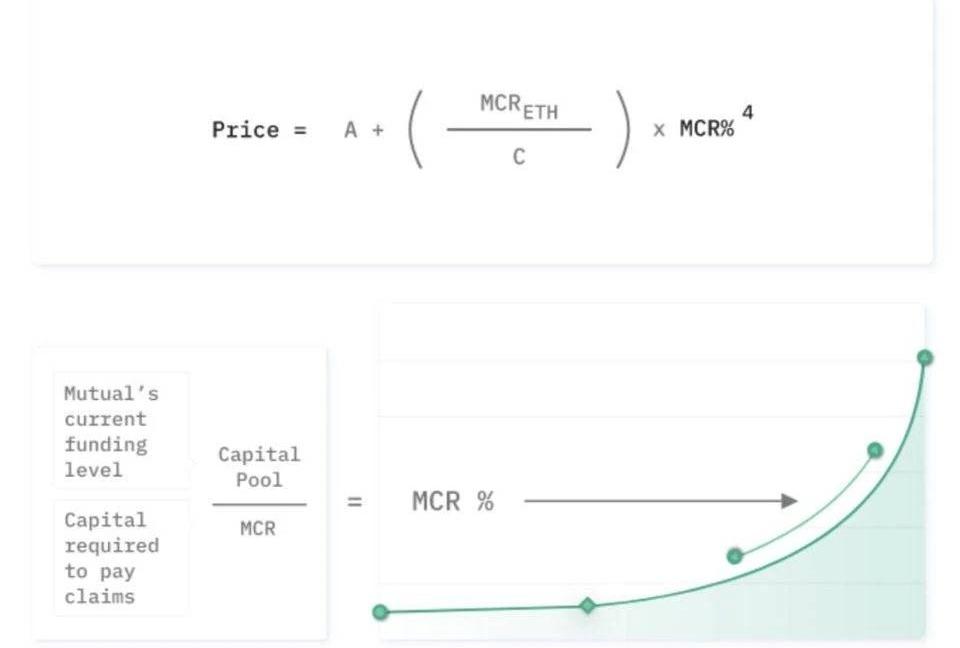Click the multiplication sign before MCR%

point(659,130)
